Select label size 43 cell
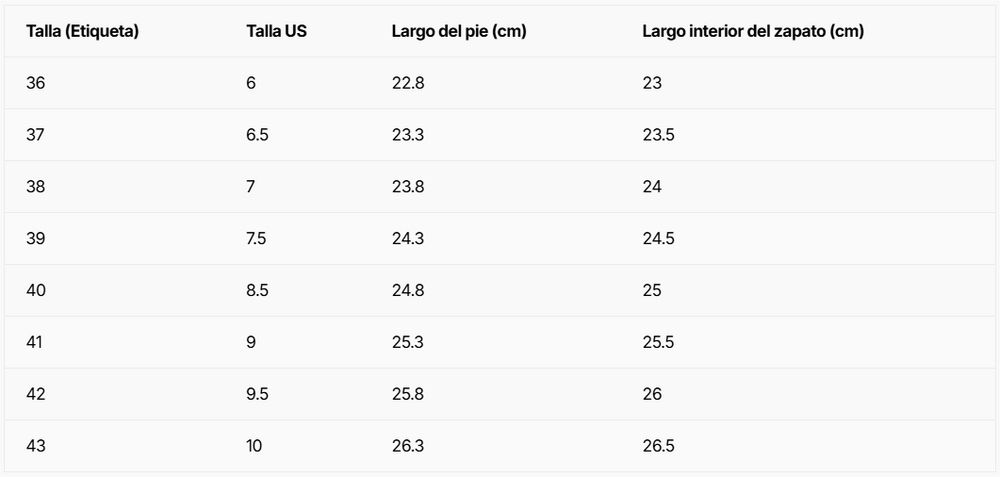This screenshot has width=1000, height=477. click(x=36, y=446)
